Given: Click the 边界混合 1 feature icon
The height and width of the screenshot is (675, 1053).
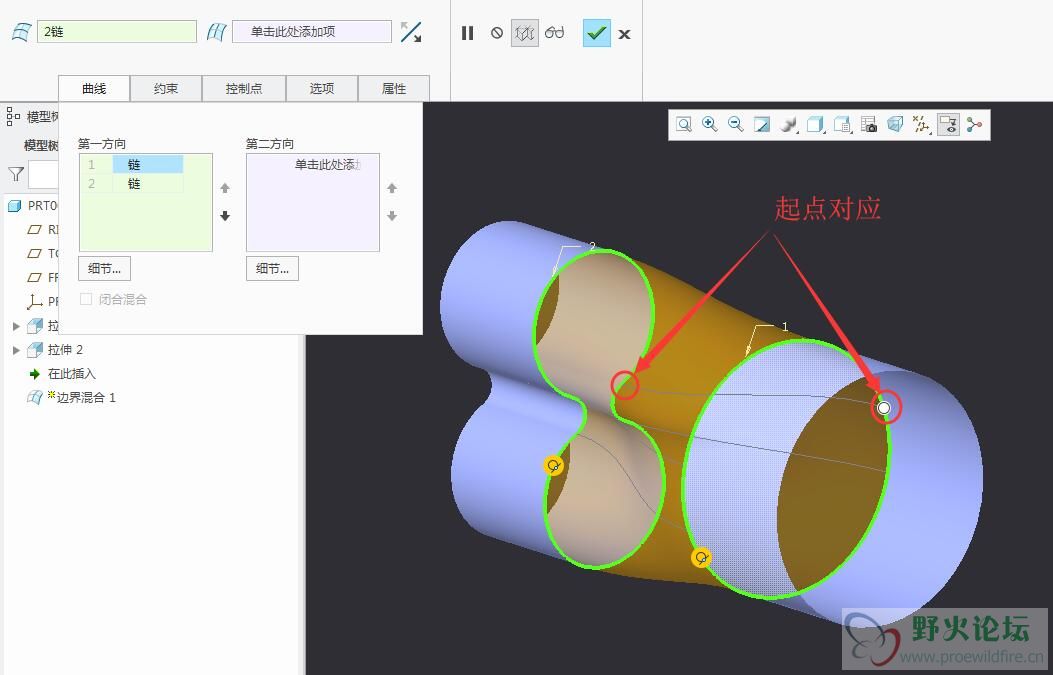Looking at the screenshot, I should [35, 397].
